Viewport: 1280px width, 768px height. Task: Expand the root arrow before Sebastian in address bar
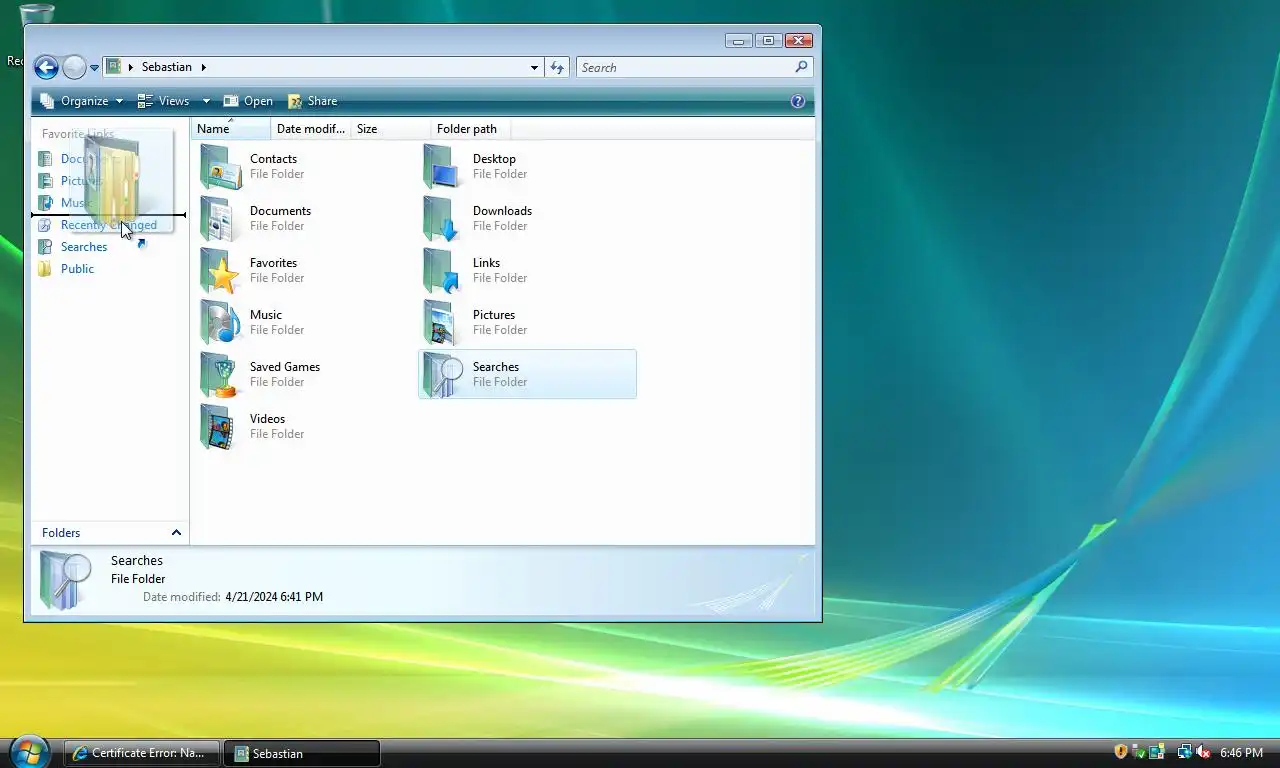(x=131, y=67)
